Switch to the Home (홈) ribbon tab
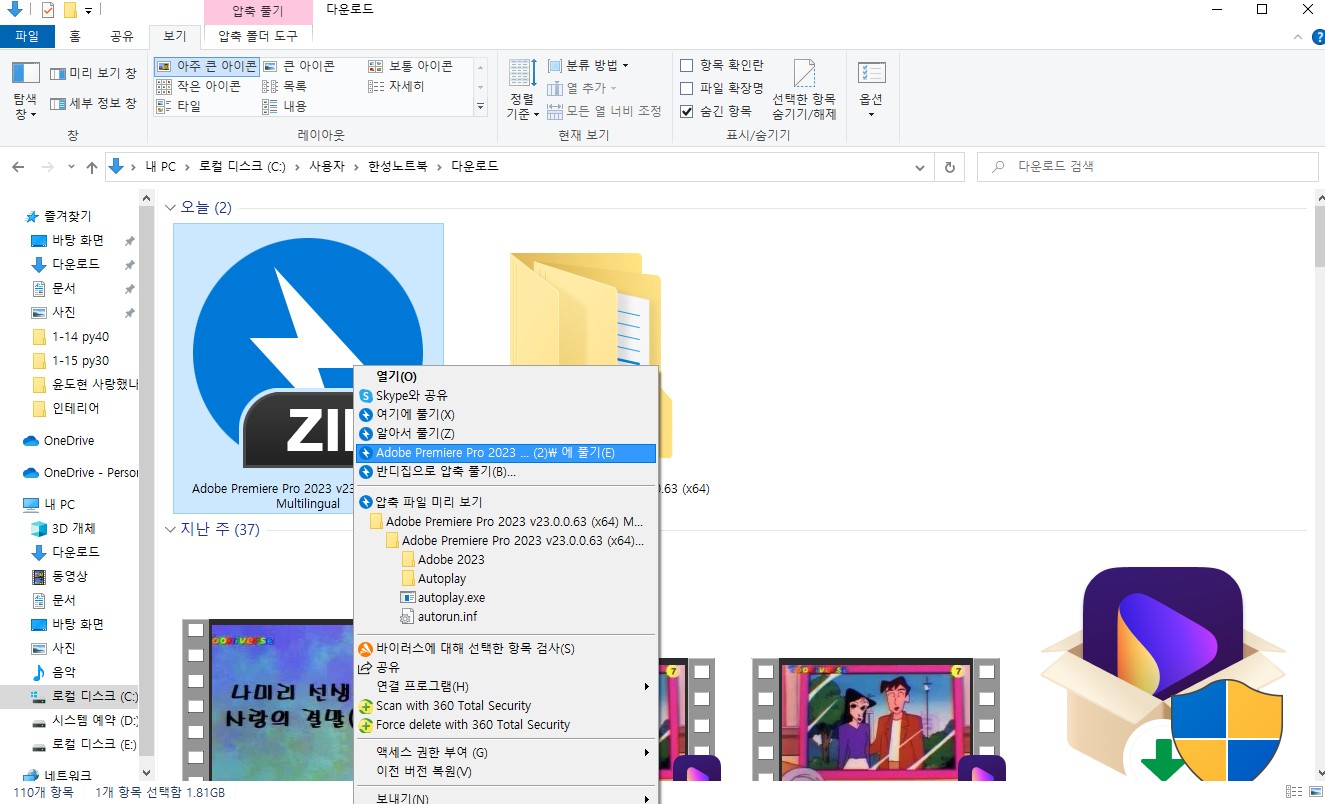Viewport: 1325px width, 804px height. [75, 36]
